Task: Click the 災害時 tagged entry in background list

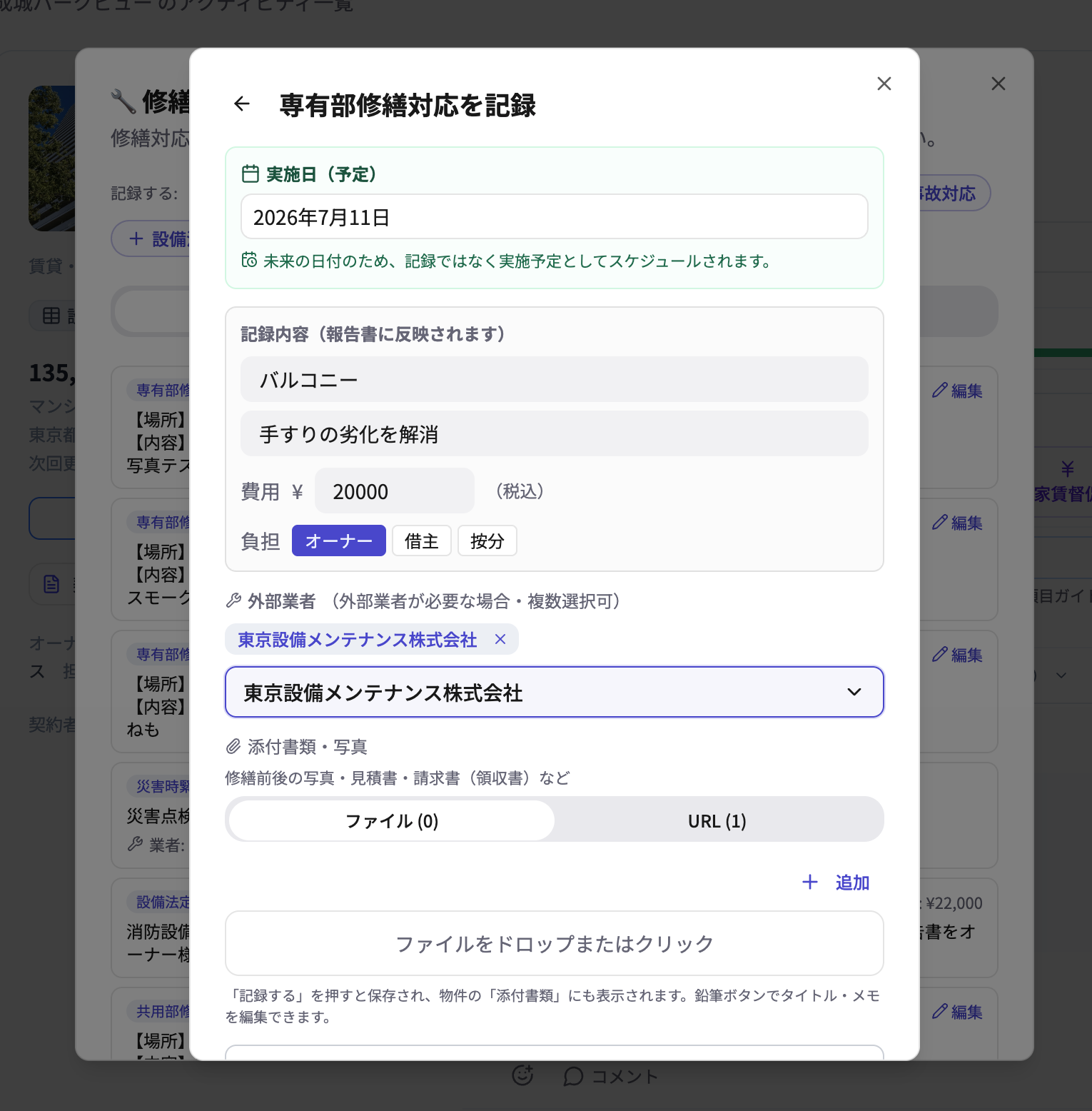Action: tap(151, 815)
